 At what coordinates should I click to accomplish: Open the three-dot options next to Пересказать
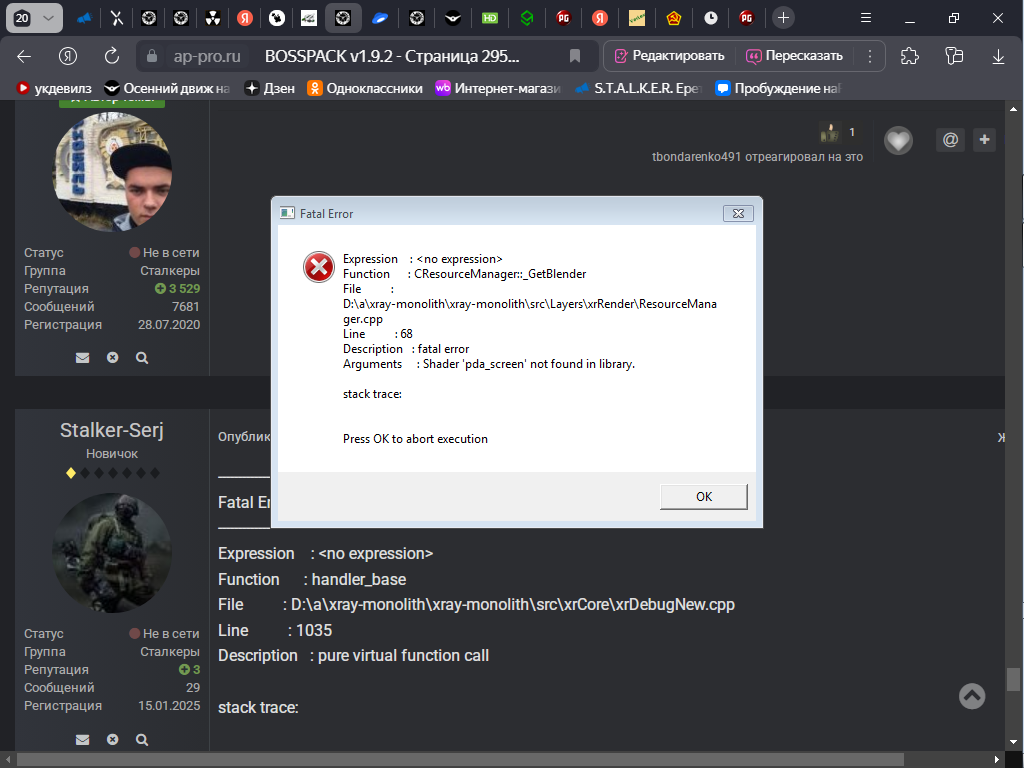(x=870, y=56)
